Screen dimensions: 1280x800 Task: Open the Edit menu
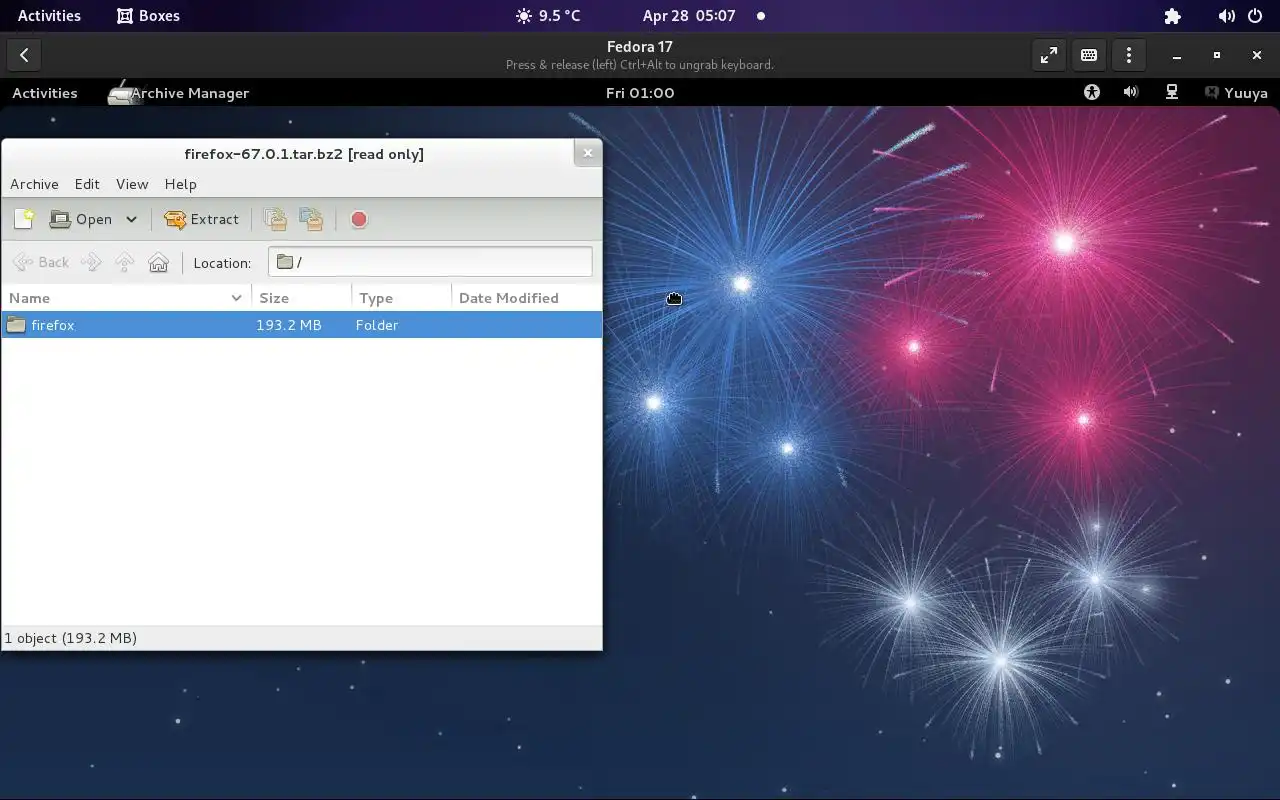pyautogui.click(x=87, y=184)
